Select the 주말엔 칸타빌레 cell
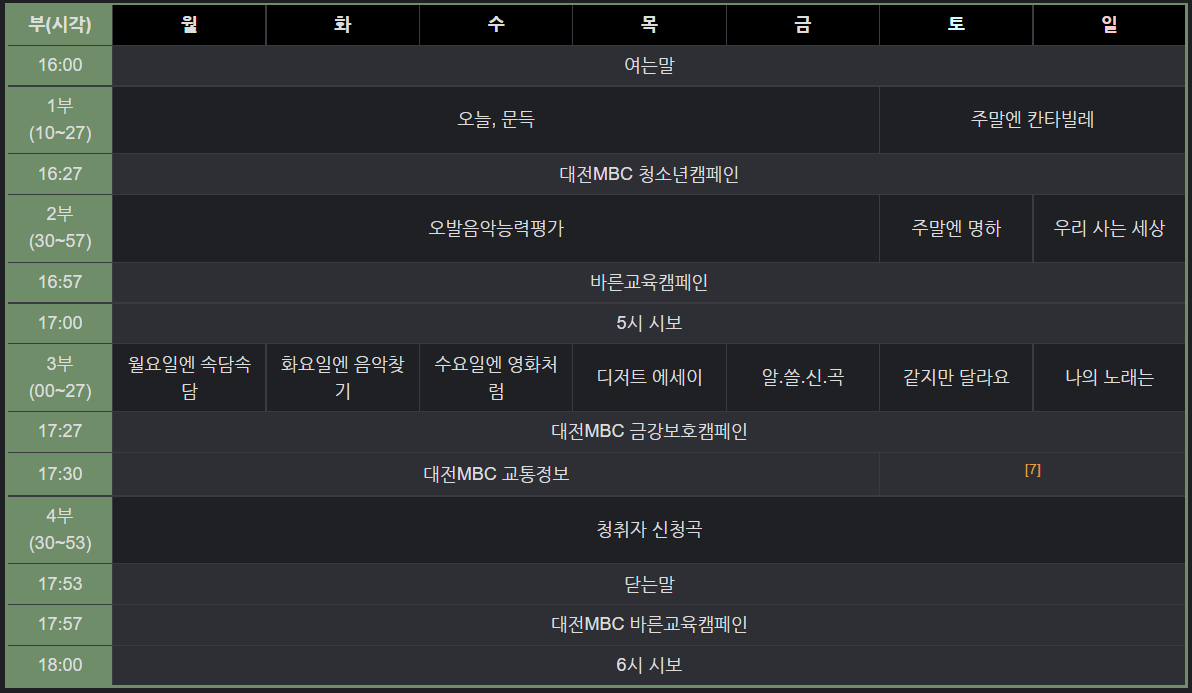Screen dimensions: 1192x693 coord(1032,119)
